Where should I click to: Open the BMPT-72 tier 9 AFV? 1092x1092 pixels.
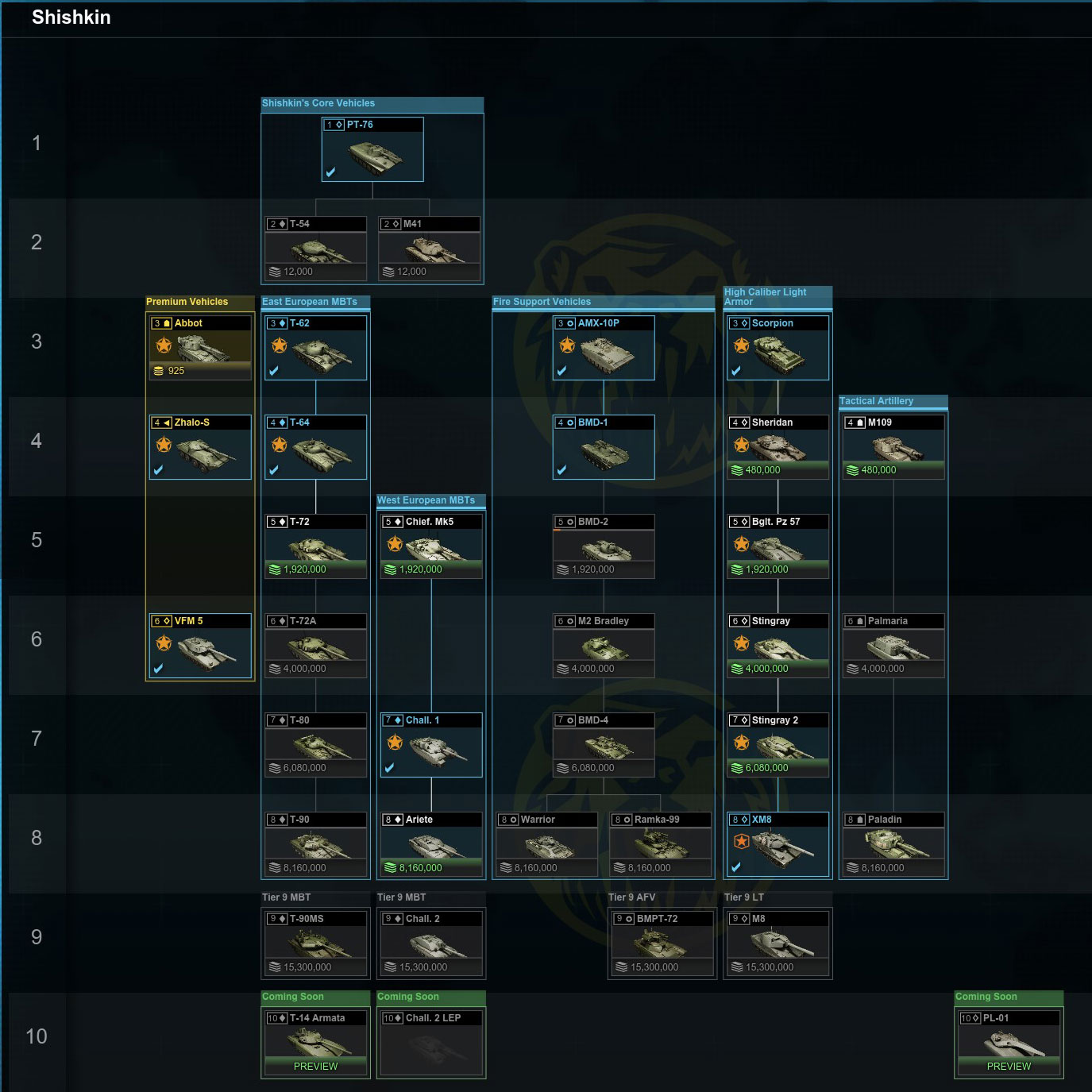tap(664, 943)
